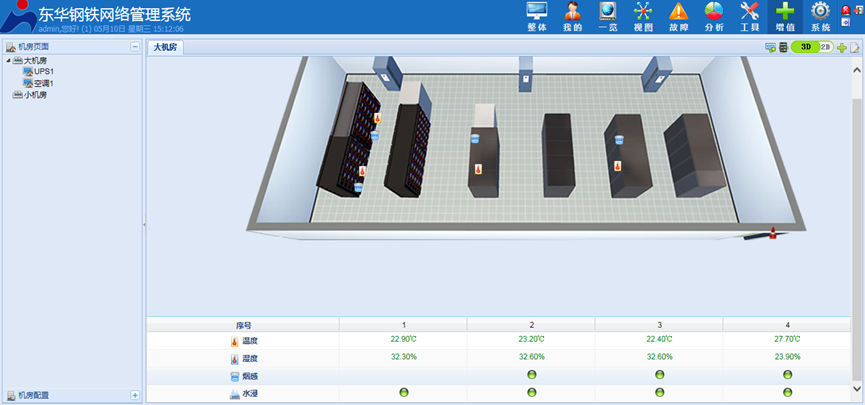Open the 分析 pie chart module
This screenshot has height=405, width=865.
[714, 17]
